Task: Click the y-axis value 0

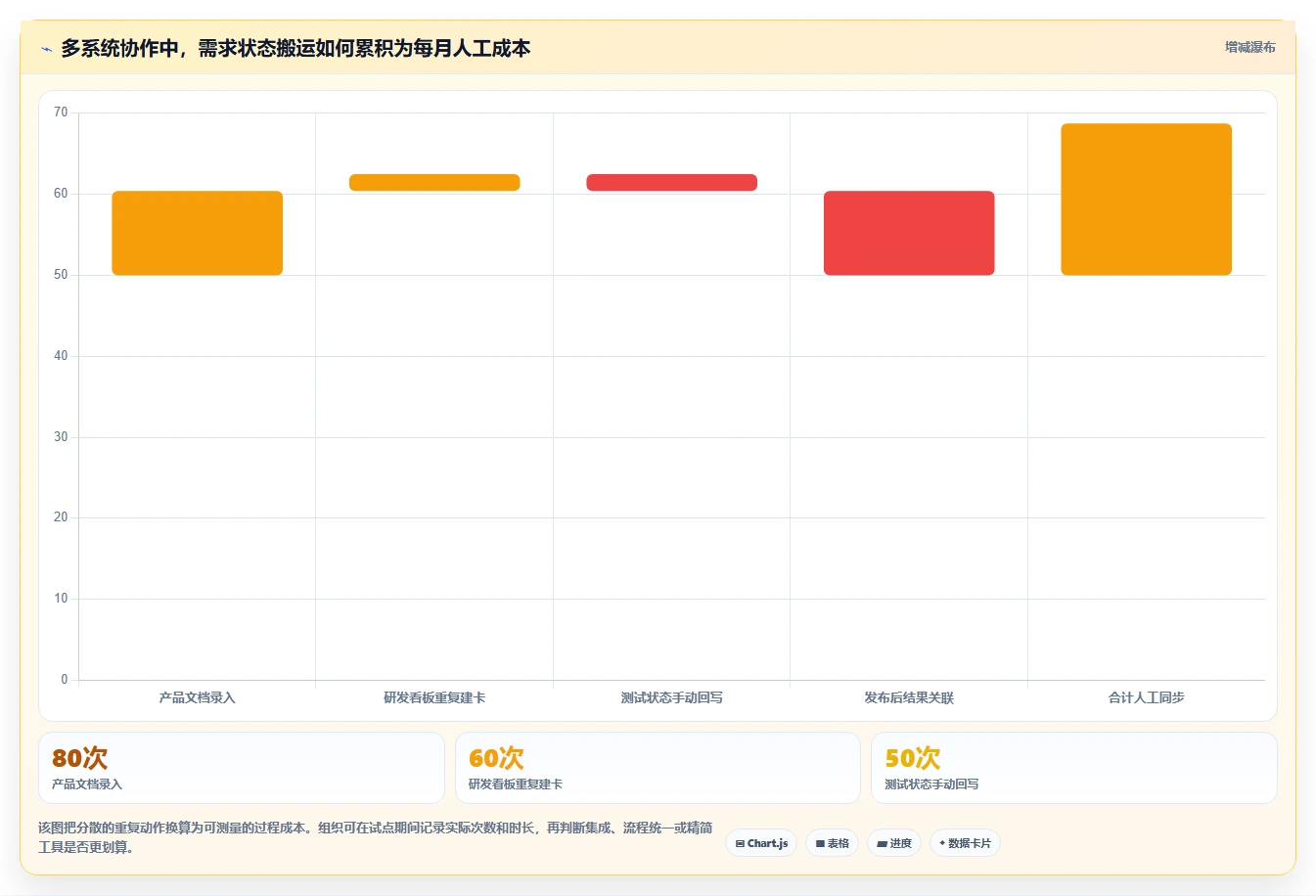Action: 65,680
